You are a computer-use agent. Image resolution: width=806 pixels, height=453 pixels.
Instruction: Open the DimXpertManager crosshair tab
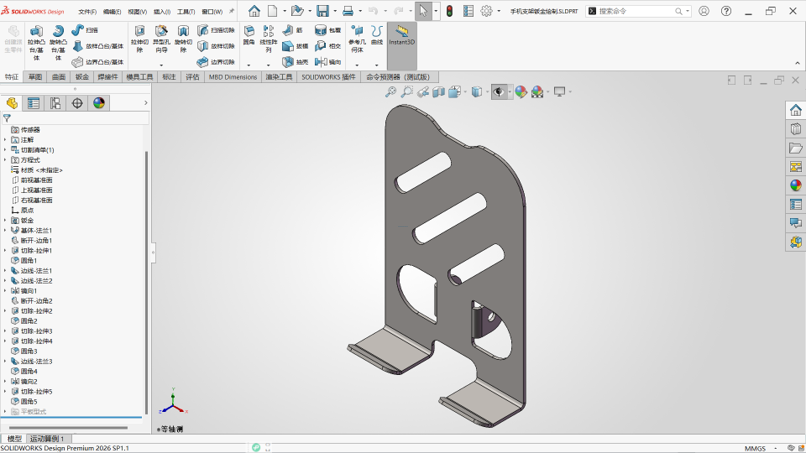pyautogui.click(x=77, y=103)
